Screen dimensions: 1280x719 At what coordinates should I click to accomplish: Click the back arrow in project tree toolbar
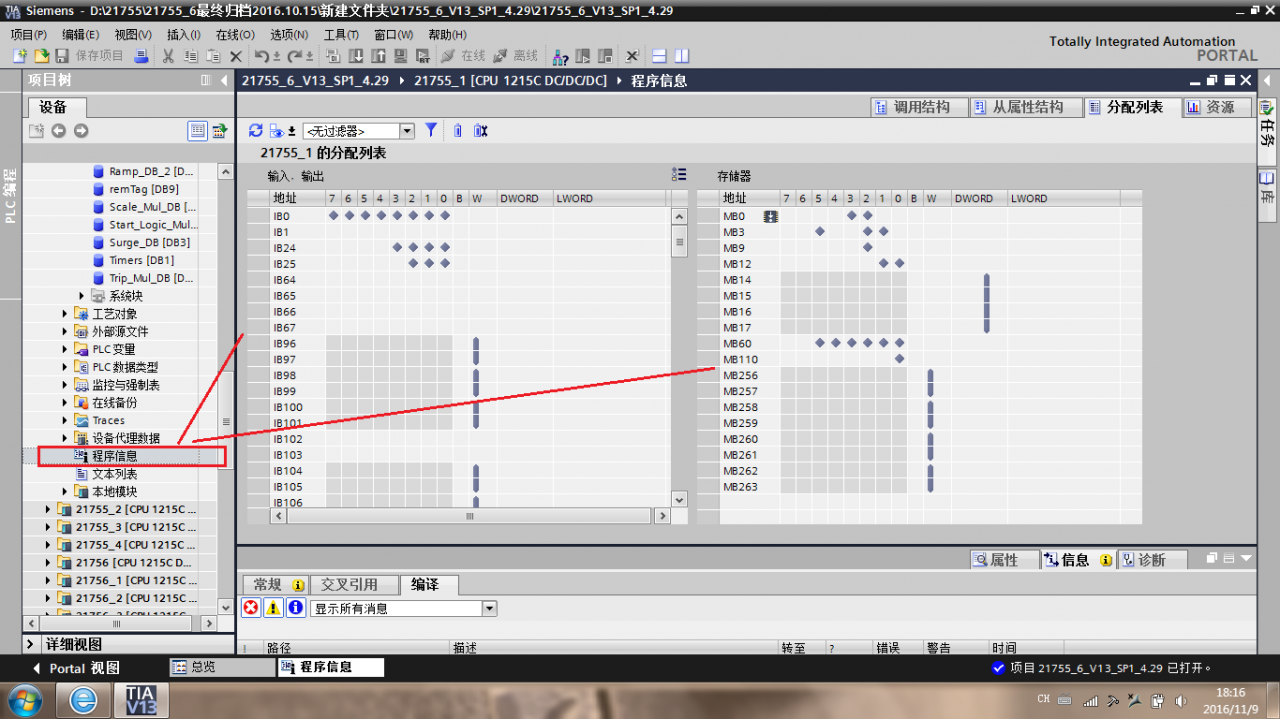point(59,131)
